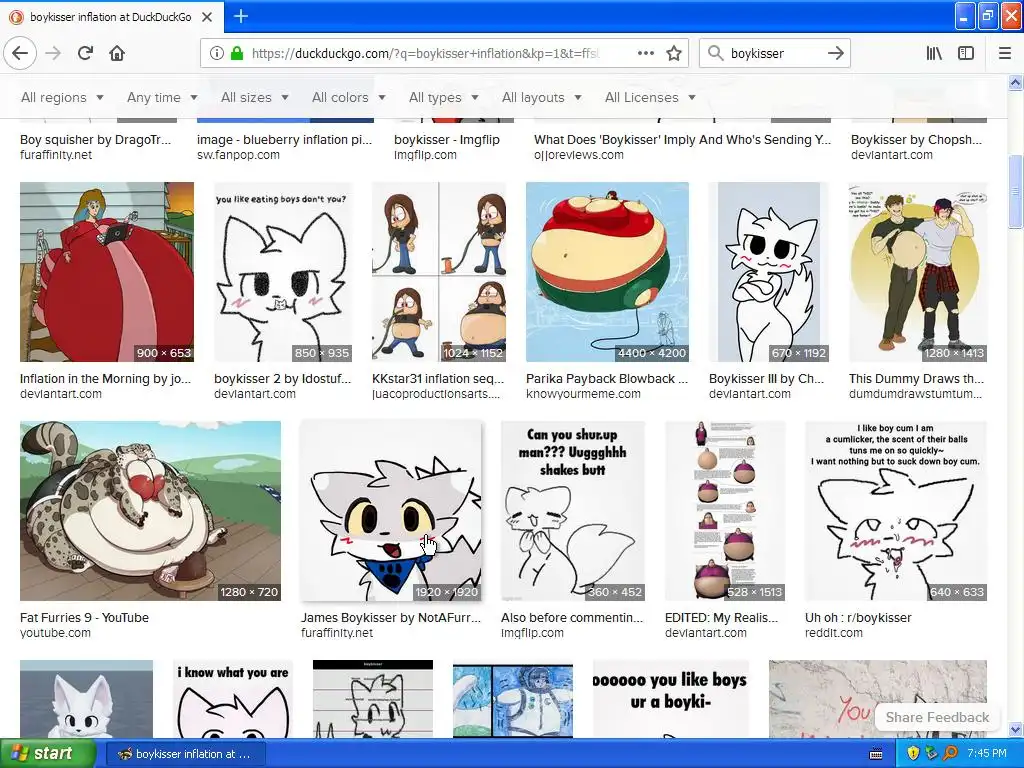Go back to the previous page
Viewport: 1024px width, 768px height.
[20, 53]
